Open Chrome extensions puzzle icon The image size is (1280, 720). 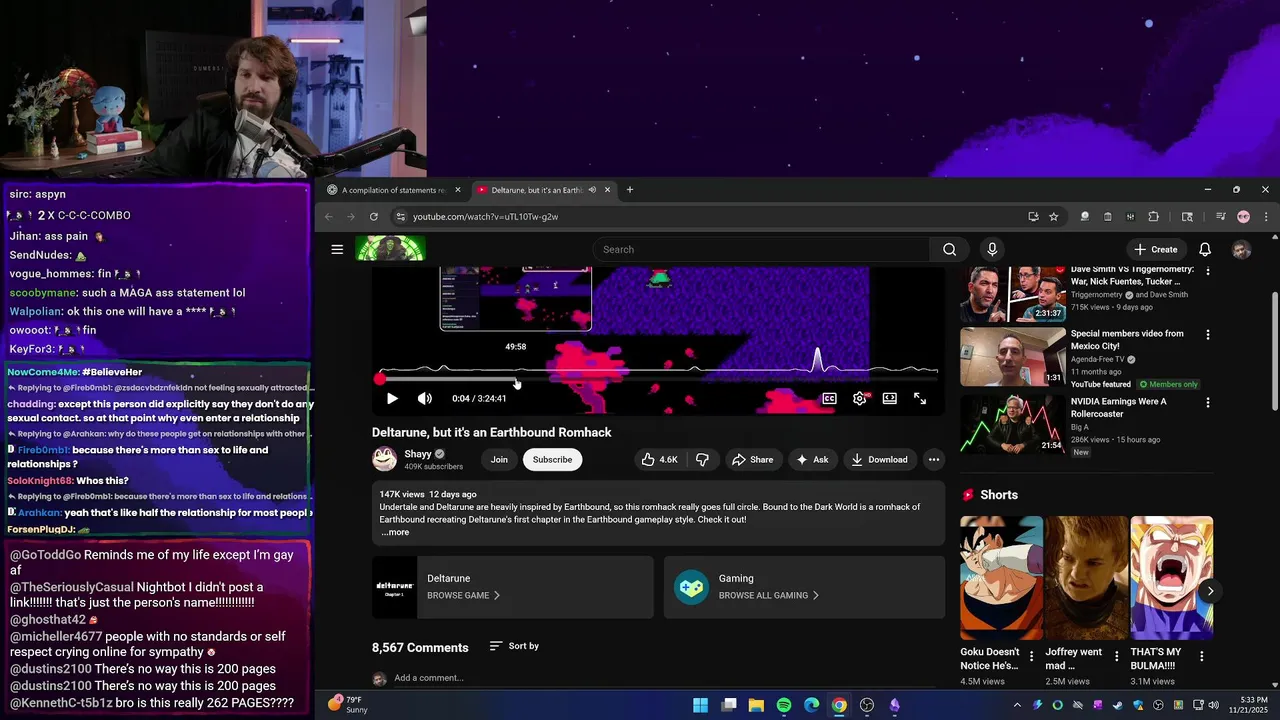click(x=1153, y=216)
